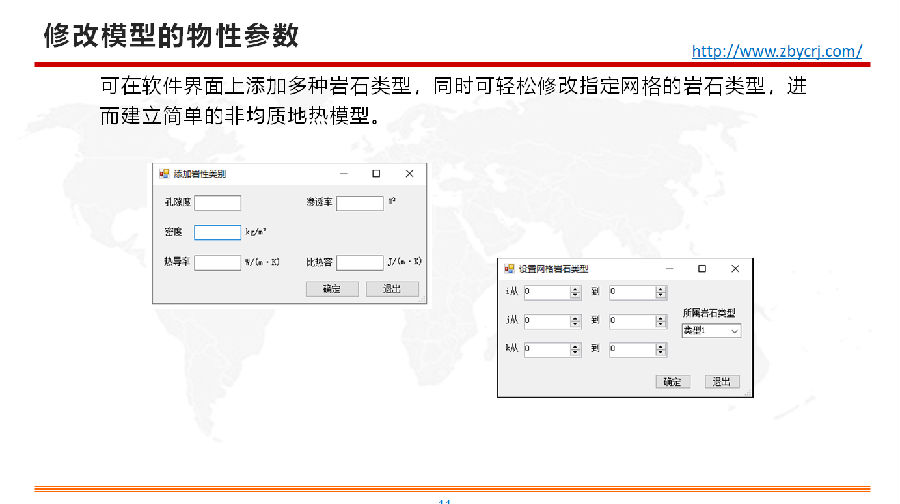Click the j从 start value spinner
This screenshot has height=504, width=900.
coord(546,322)
